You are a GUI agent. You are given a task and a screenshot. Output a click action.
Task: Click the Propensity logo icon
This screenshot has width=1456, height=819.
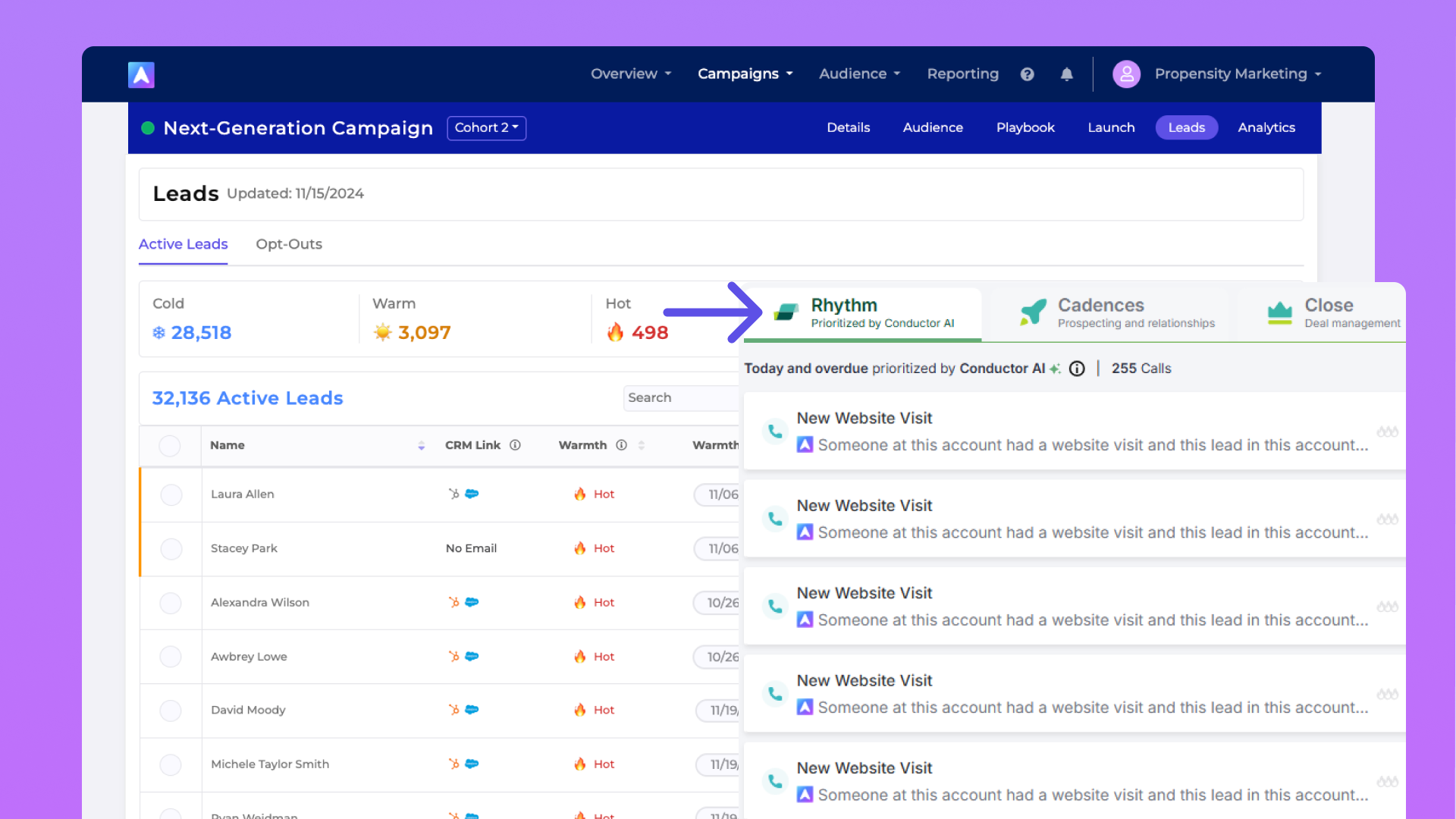click(141, 74)
